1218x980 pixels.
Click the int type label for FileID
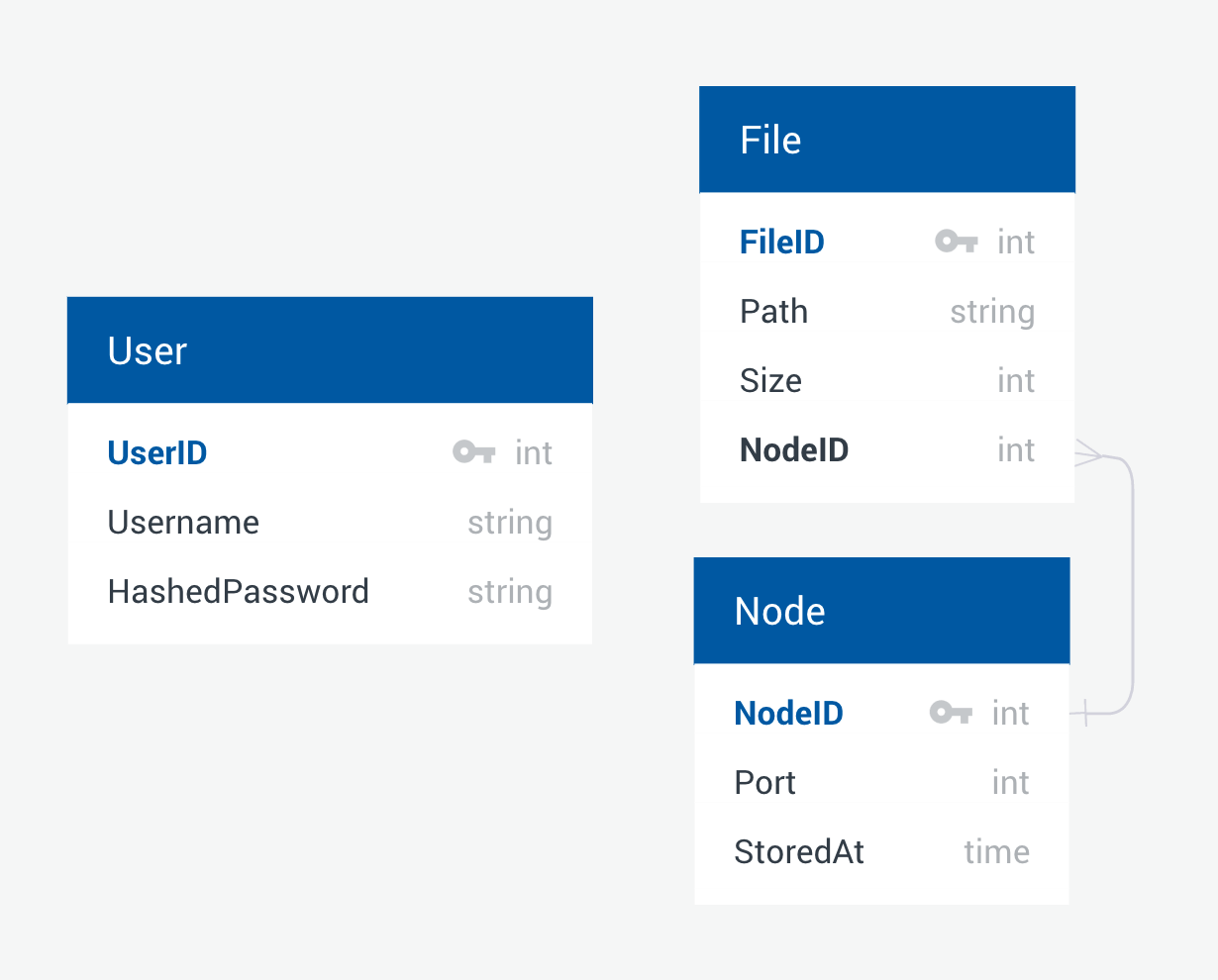tap(1016, 241)
